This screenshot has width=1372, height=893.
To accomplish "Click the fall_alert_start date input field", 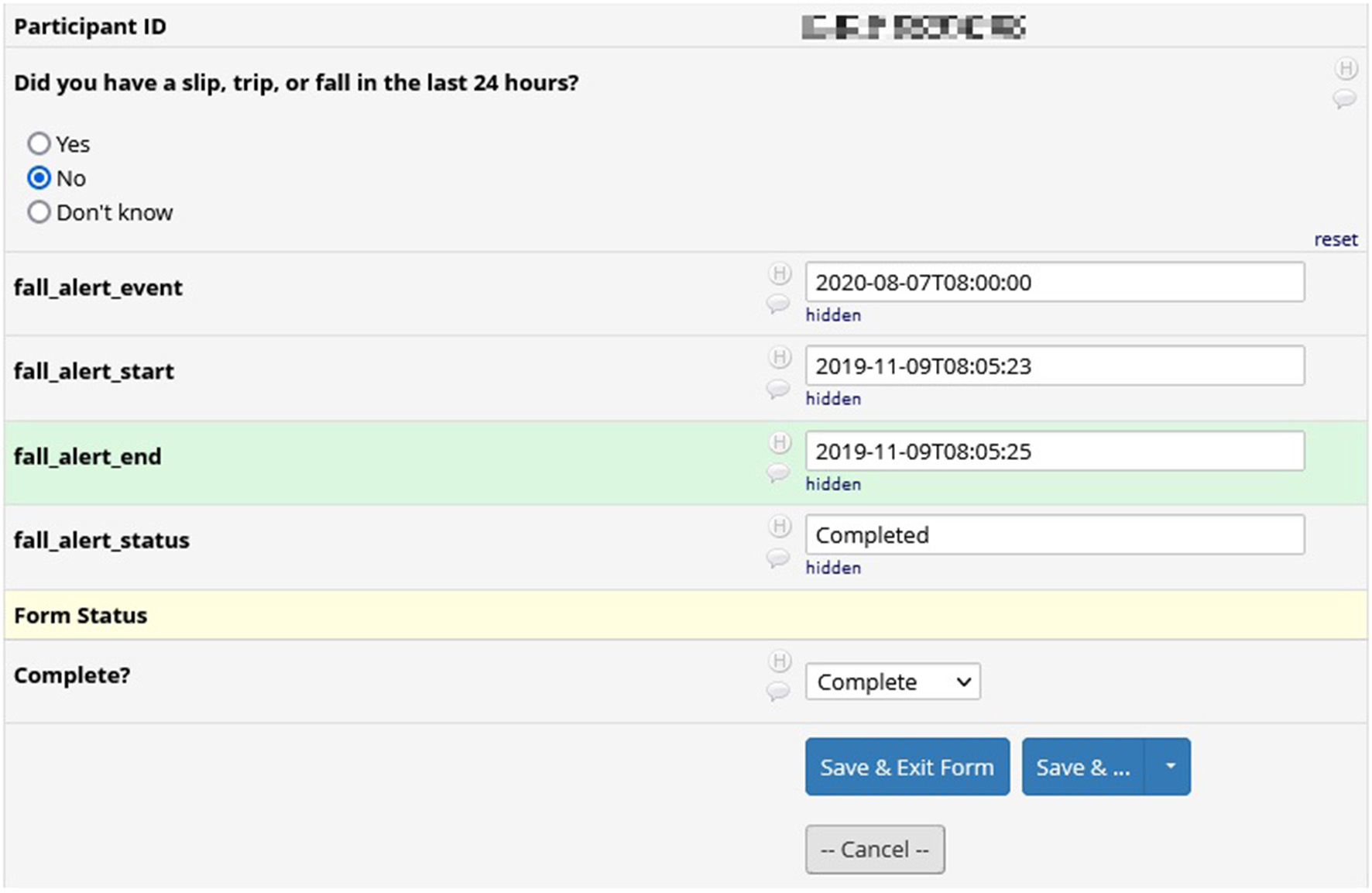I will click(x=1055, y=366).
